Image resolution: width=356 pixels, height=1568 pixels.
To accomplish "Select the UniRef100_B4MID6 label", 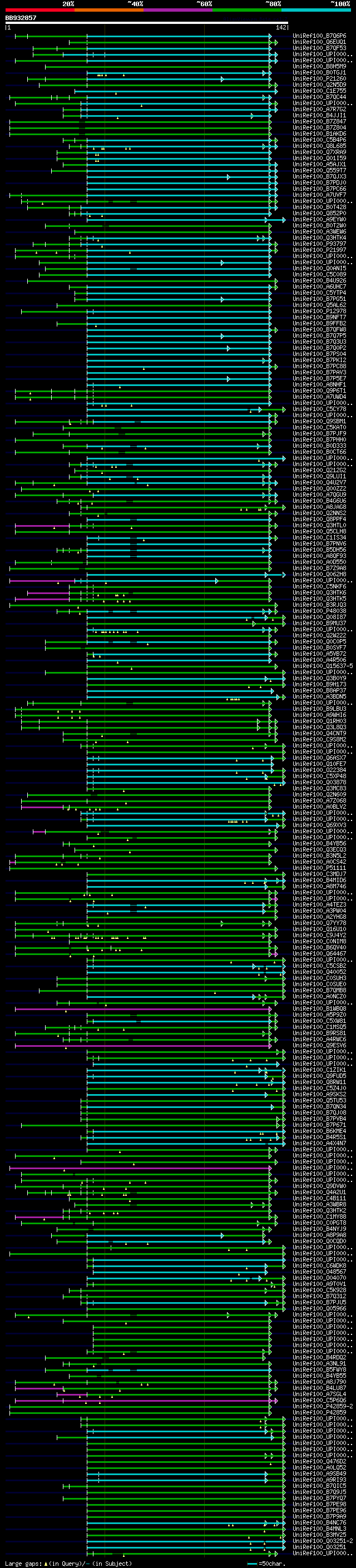I will pos(319,880).
